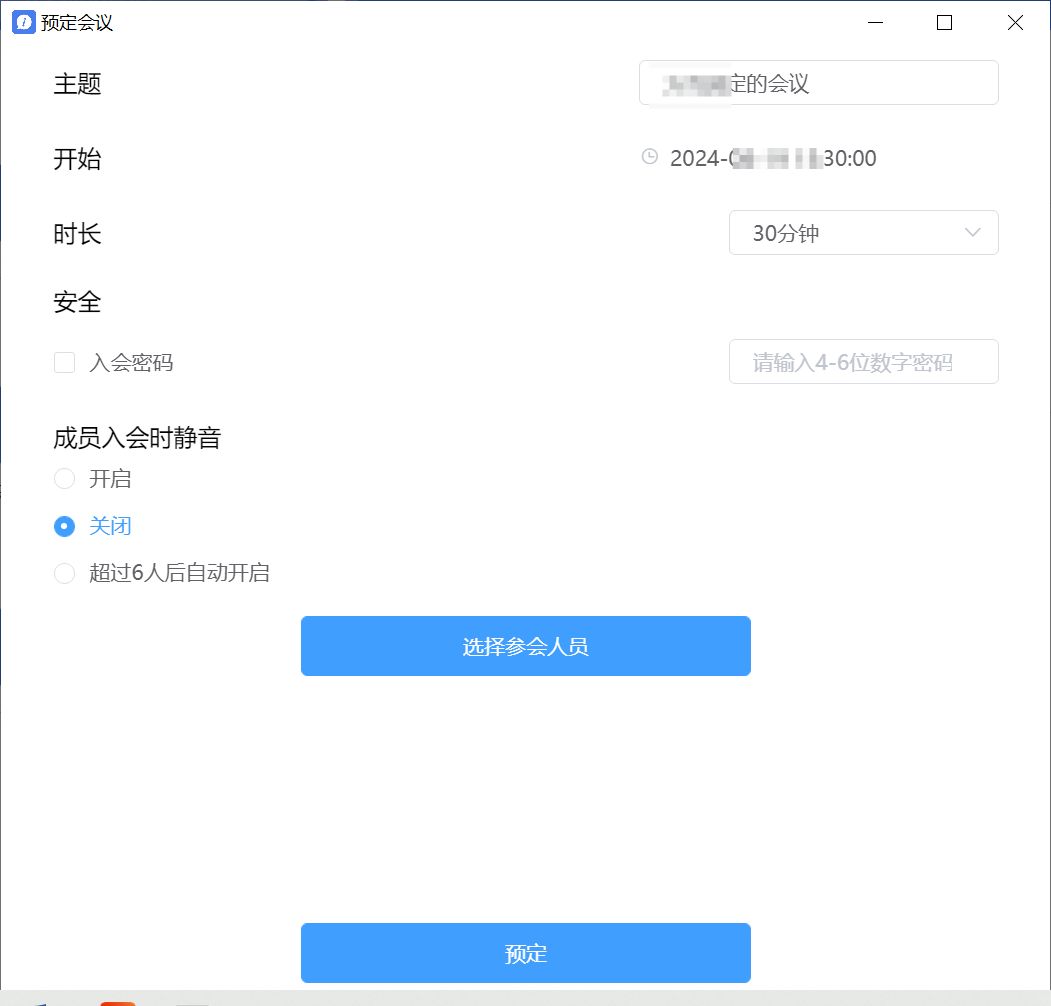
Task: Select the 关闭 mute-on-entry radio option
Action: (x=65, y=526)
